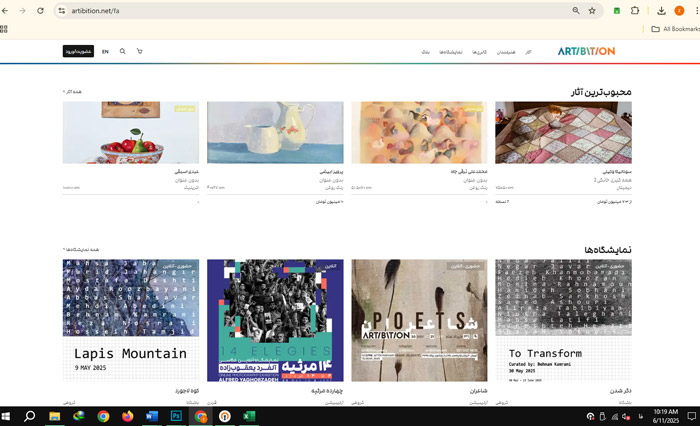The width and height of the screenshot is (700, 426).
Task: Bookmark this page with the star icon
Action: click(592, 11)
